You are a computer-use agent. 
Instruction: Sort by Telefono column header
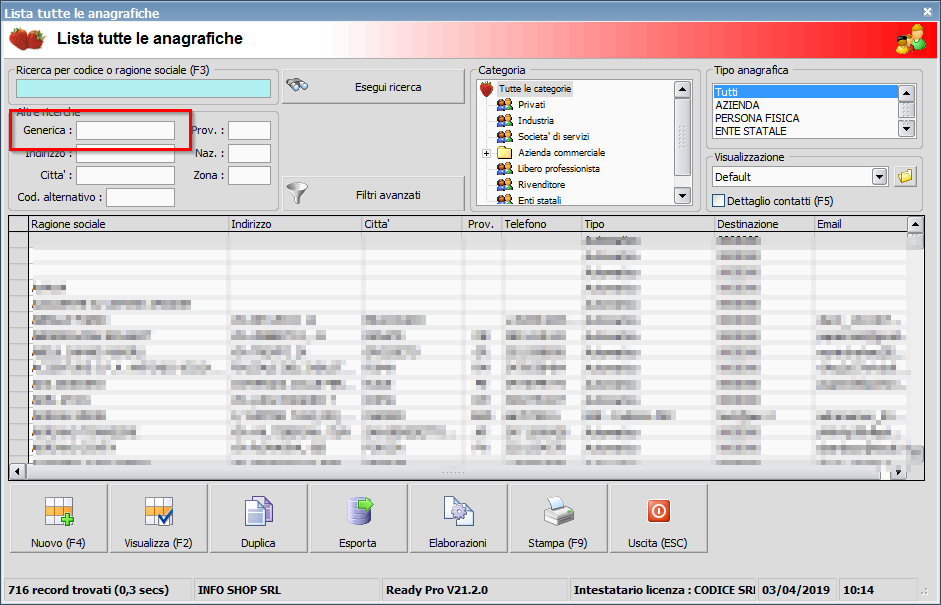click(542, 224)
